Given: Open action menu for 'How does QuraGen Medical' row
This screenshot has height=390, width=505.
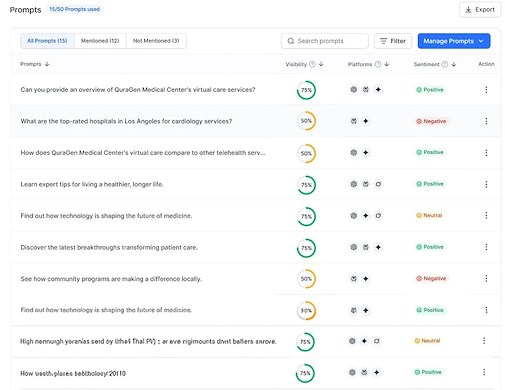Looking at the screenshot, I should point(486,153).
